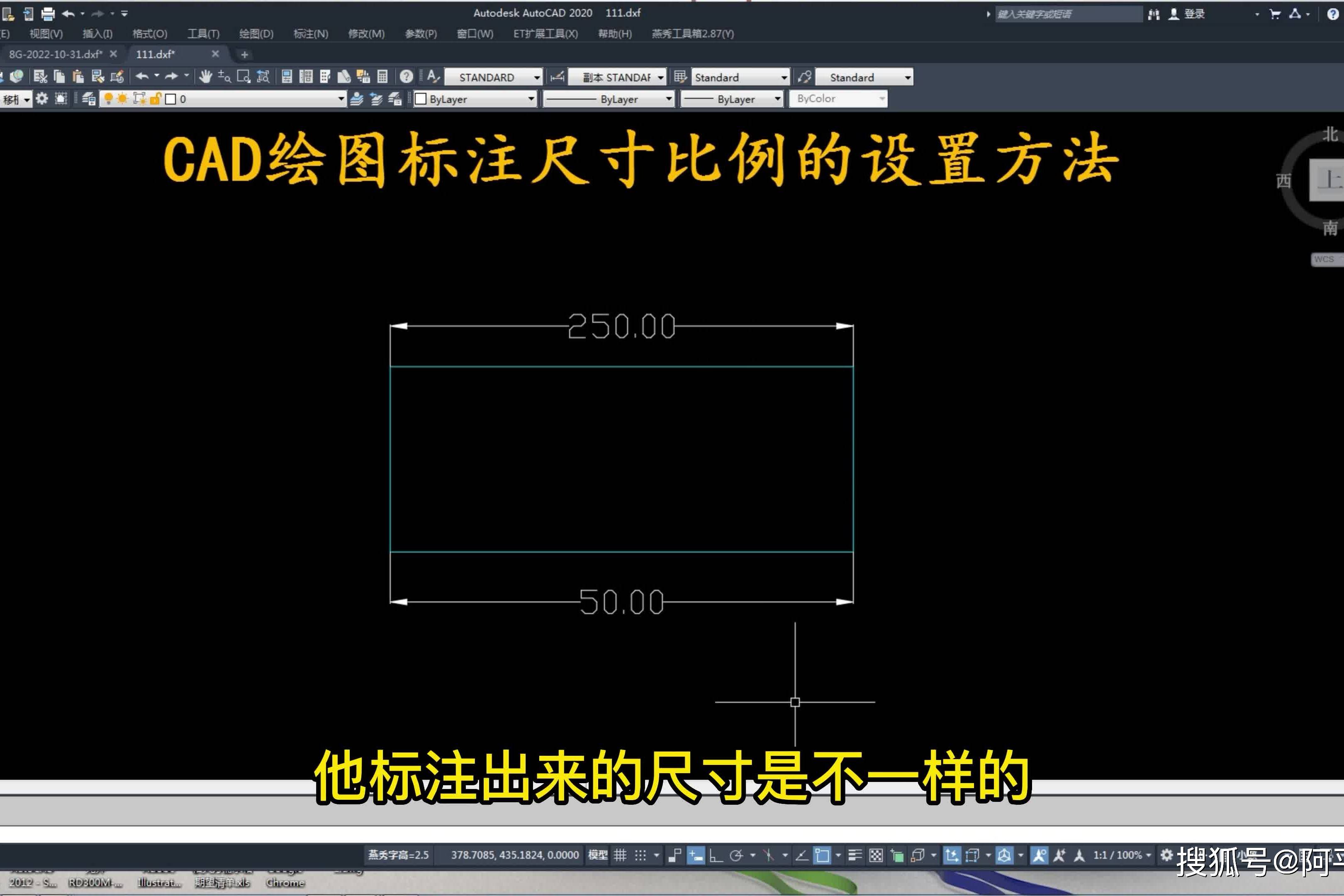This screenshot has height=896, width=1344.
Task: Toggle dynamic input in status bar
Action: coord(695,855)
